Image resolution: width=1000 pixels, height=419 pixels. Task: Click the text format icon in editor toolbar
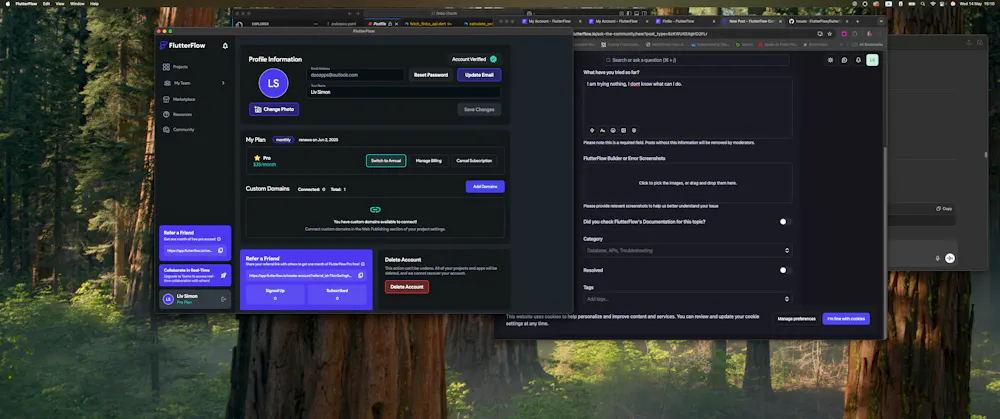point(603,130)
